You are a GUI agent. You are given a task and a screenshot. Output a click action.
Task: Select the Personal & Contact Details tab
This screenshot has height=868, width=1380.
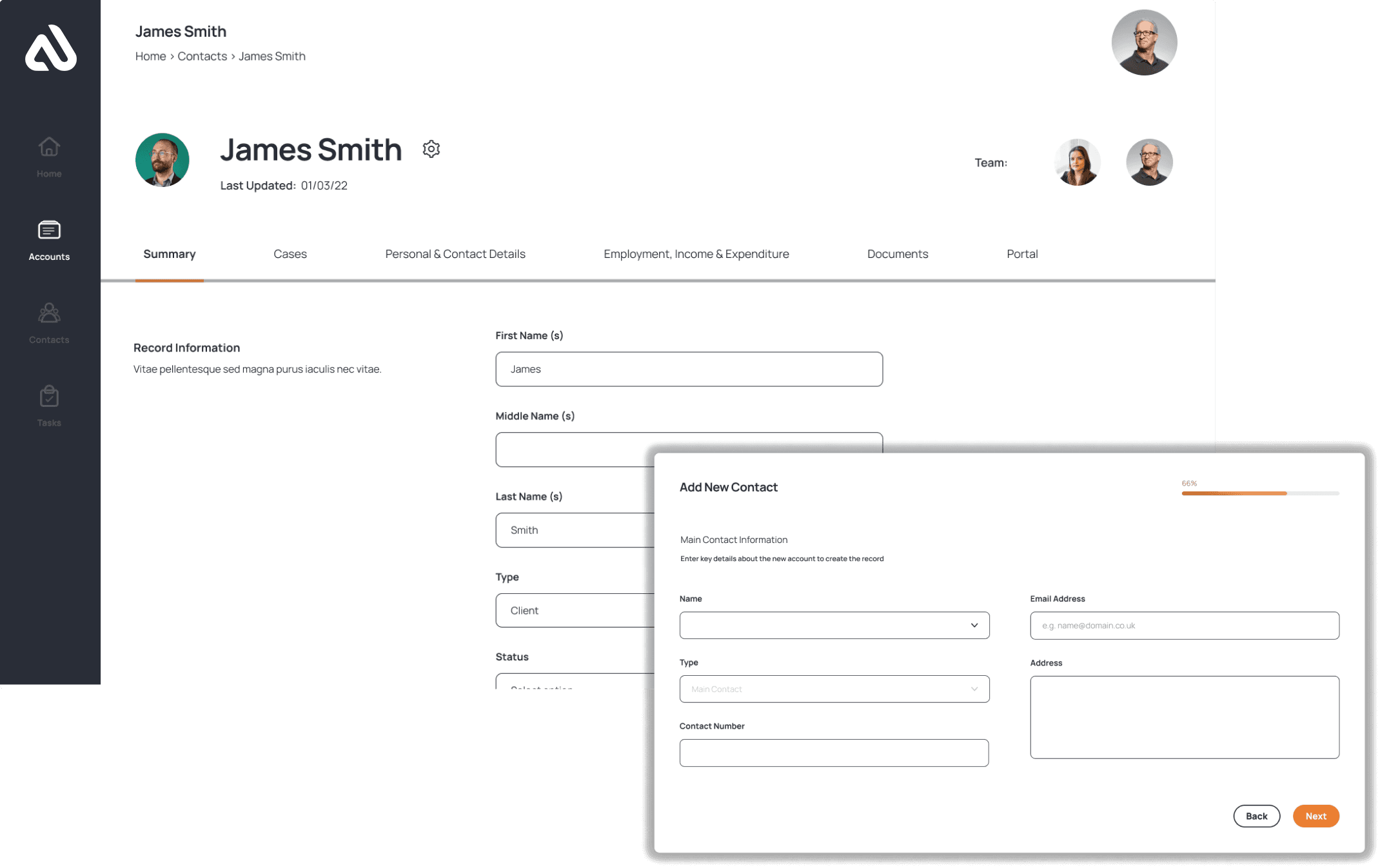455,253
